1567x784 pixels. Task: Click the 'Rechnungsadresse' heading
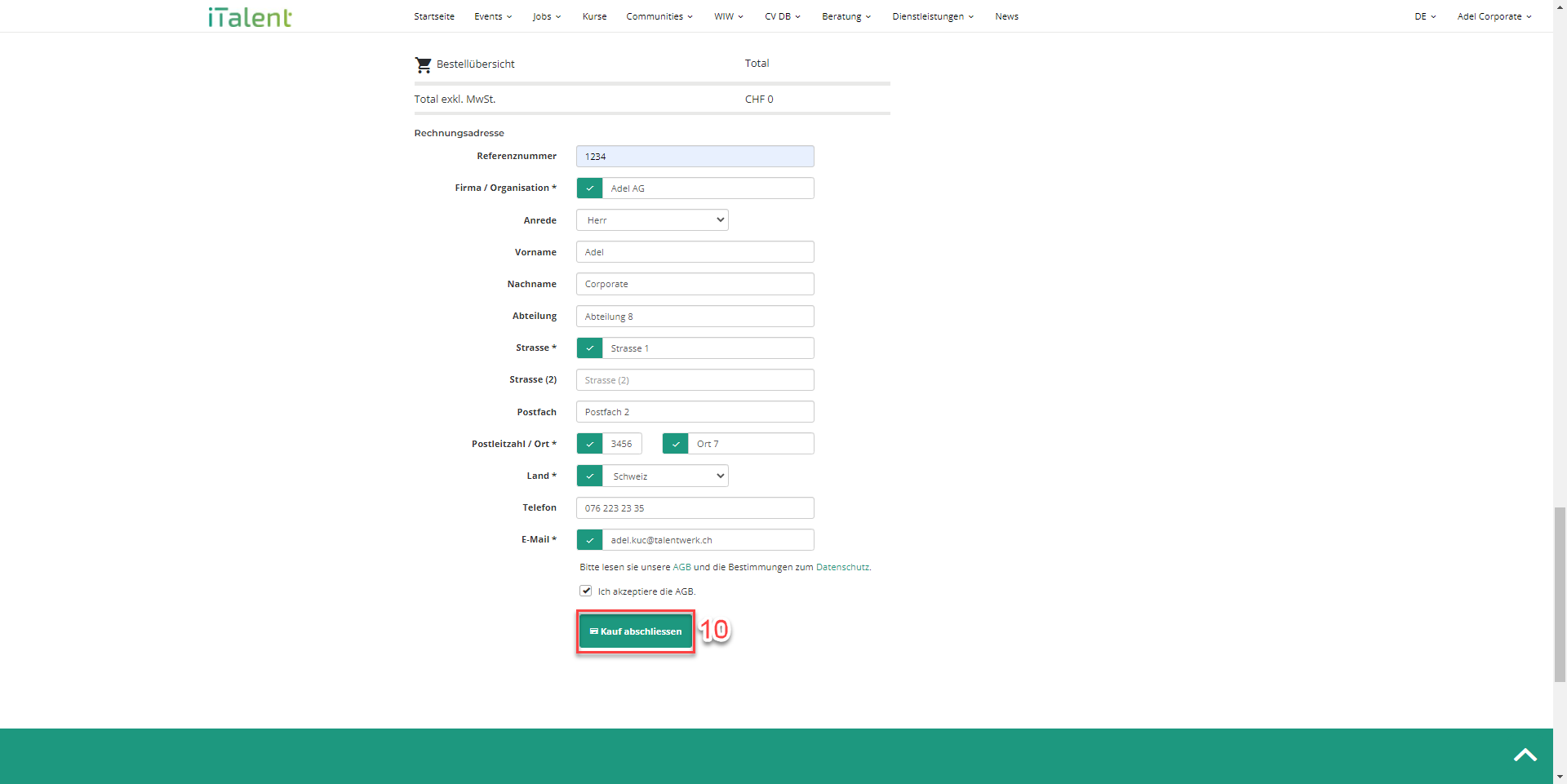click(x=459, y=133)
